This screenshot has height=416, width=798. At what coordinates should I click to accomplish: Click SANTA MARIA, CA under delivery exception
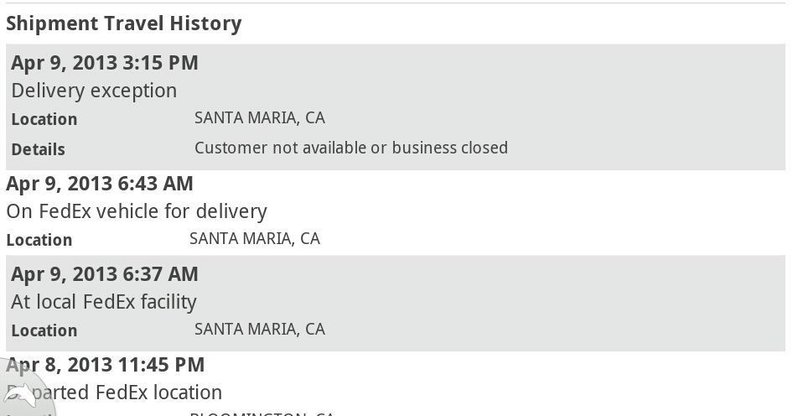pos(260,118)
